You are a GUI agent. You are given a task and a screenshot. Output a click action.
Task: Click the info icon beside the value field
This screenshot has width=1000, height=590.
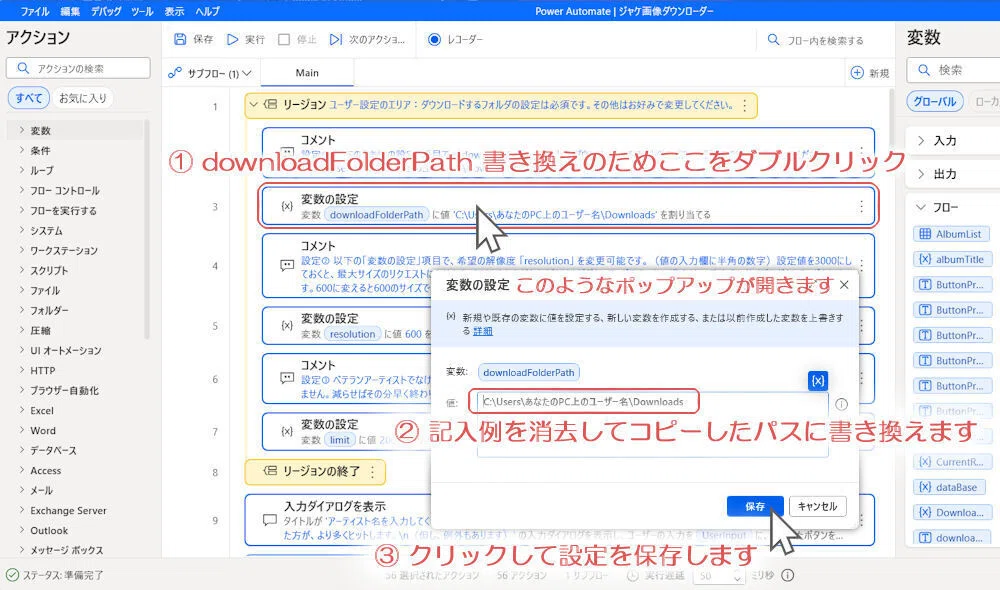click(842, 404)
